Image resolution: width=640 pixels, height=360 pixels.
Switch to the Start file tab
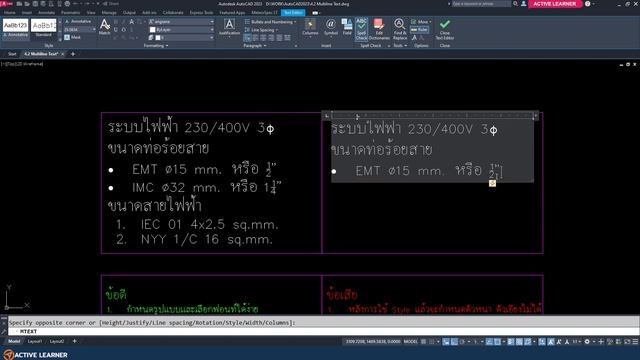tap(12, 54)
